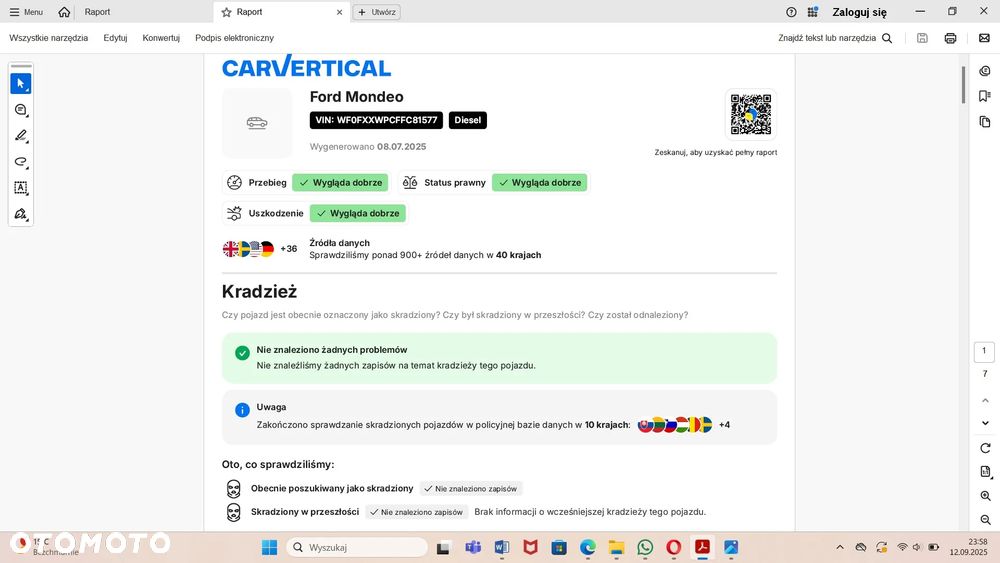
Task: Select the comment tool
Action: tap(21, 110)
